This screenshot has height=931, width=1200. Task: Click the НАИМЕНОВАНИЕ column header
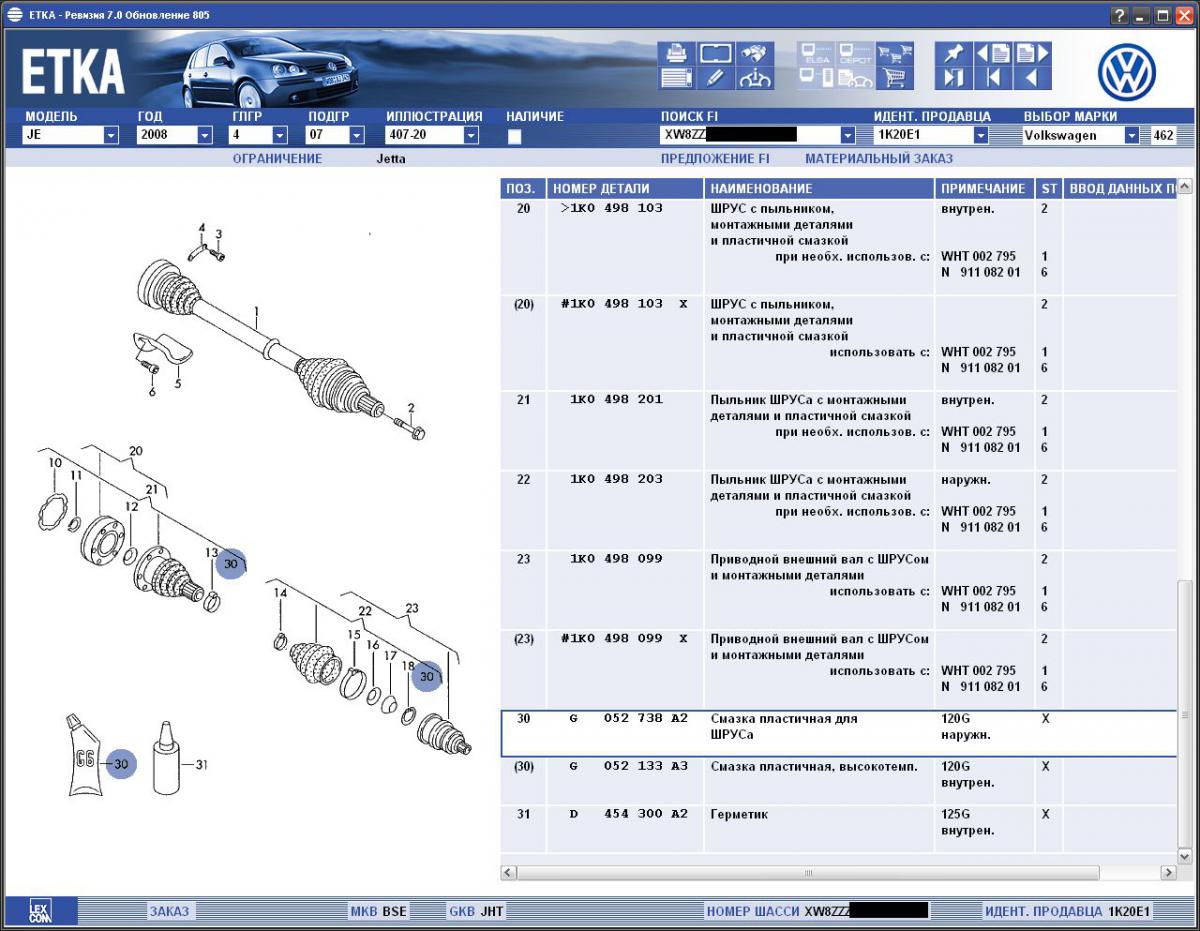(819, 188)
